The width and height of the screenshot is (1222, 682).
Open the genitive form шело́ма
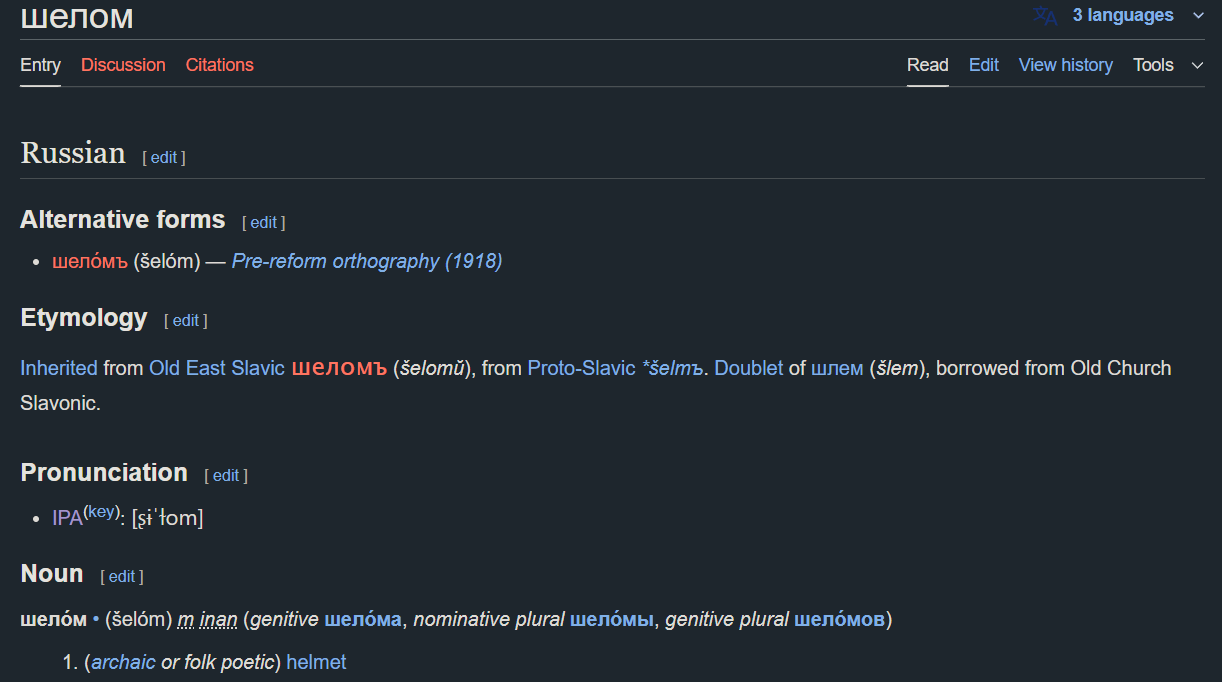pyautogui.click(x=364, y=620)
